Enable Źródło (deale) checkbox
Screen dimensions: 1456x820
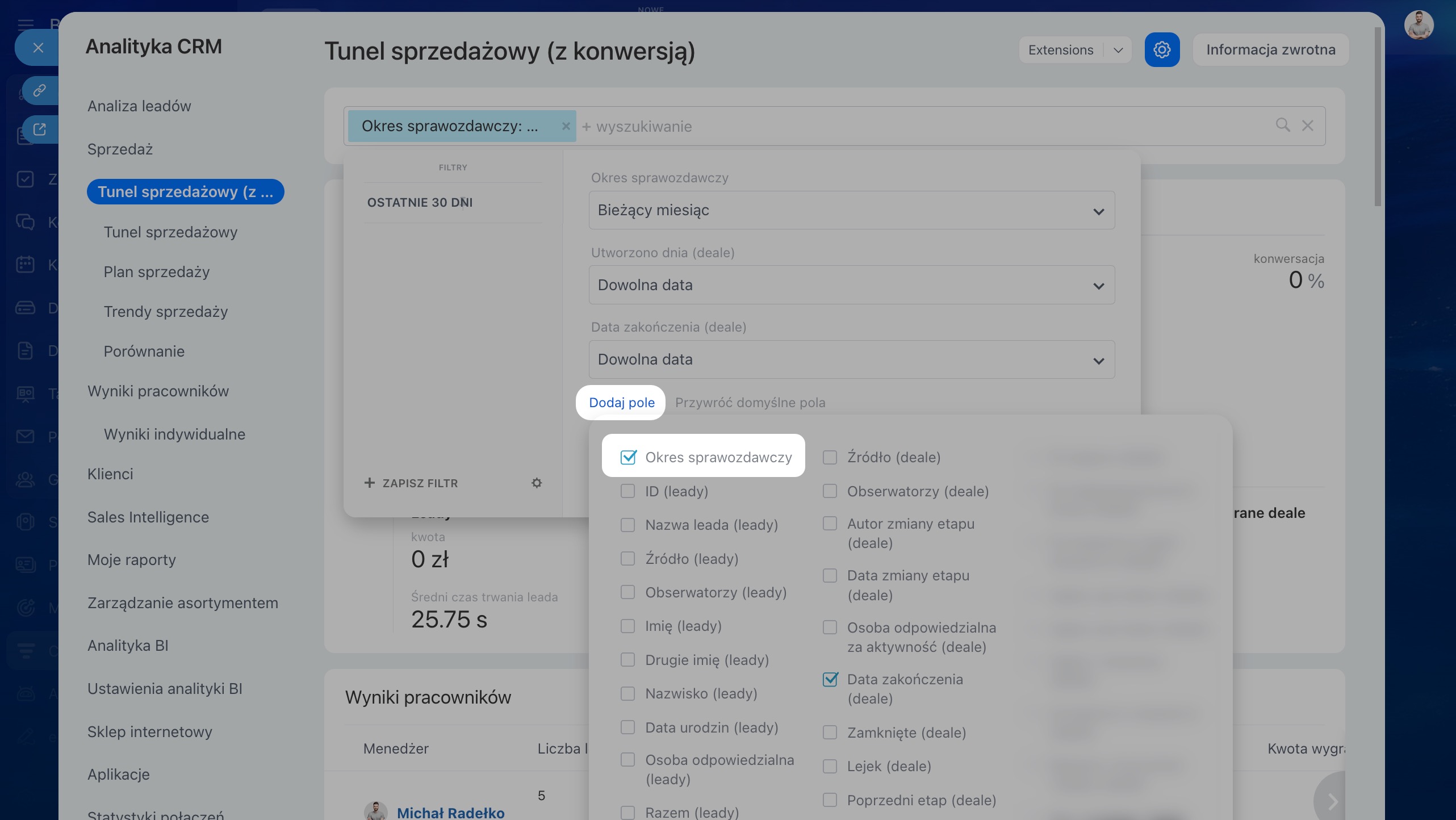click(830, 457)
